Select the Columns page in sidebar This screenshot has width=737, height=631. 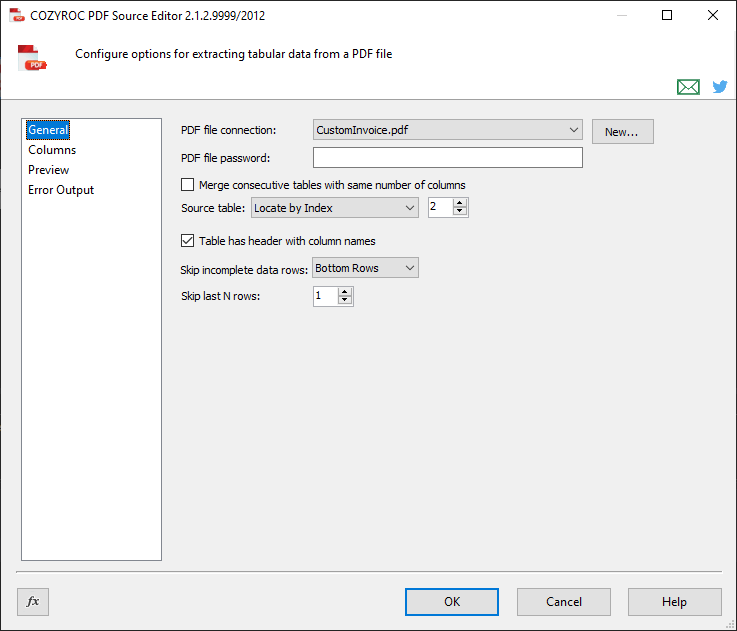52,150
